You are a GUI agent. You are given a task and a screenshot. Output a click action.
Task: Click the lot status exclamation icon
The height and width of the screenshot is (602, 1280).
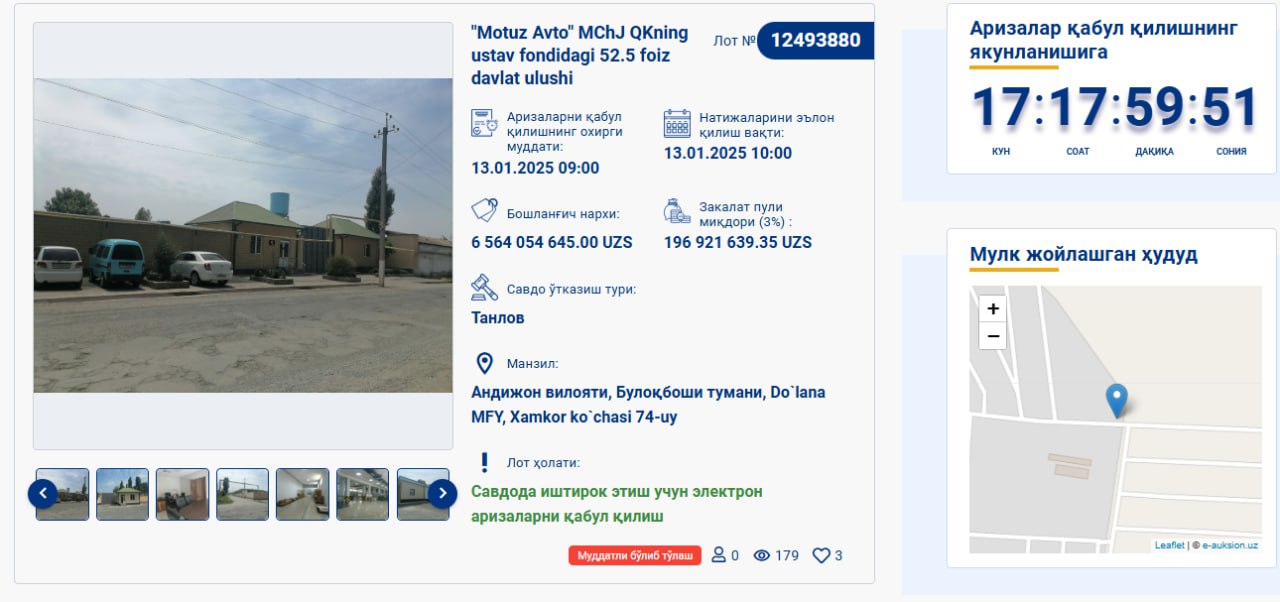pos(485,462)
